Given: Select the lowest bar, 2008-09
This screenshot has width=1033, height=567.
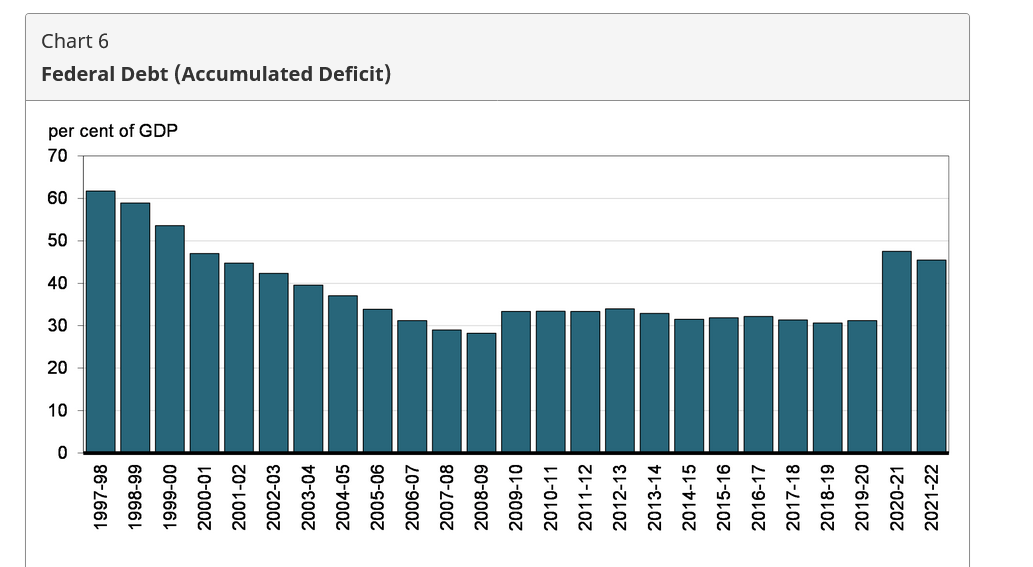Looking at the screenshot, I should click(481, 393).
